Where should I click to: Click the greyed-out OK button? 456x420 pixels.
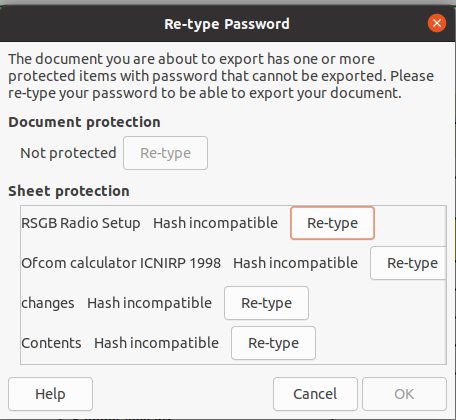click(404, 394)
